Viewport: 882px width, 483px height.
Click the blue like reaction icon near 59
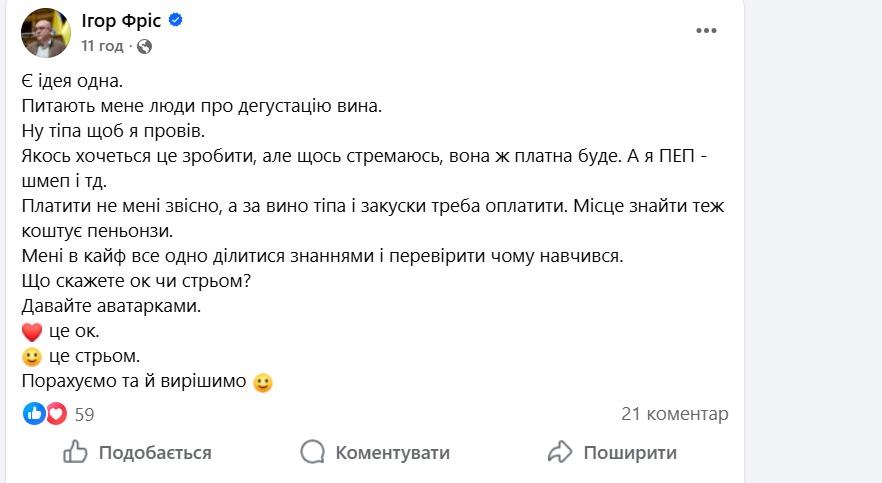click(34, 413)
